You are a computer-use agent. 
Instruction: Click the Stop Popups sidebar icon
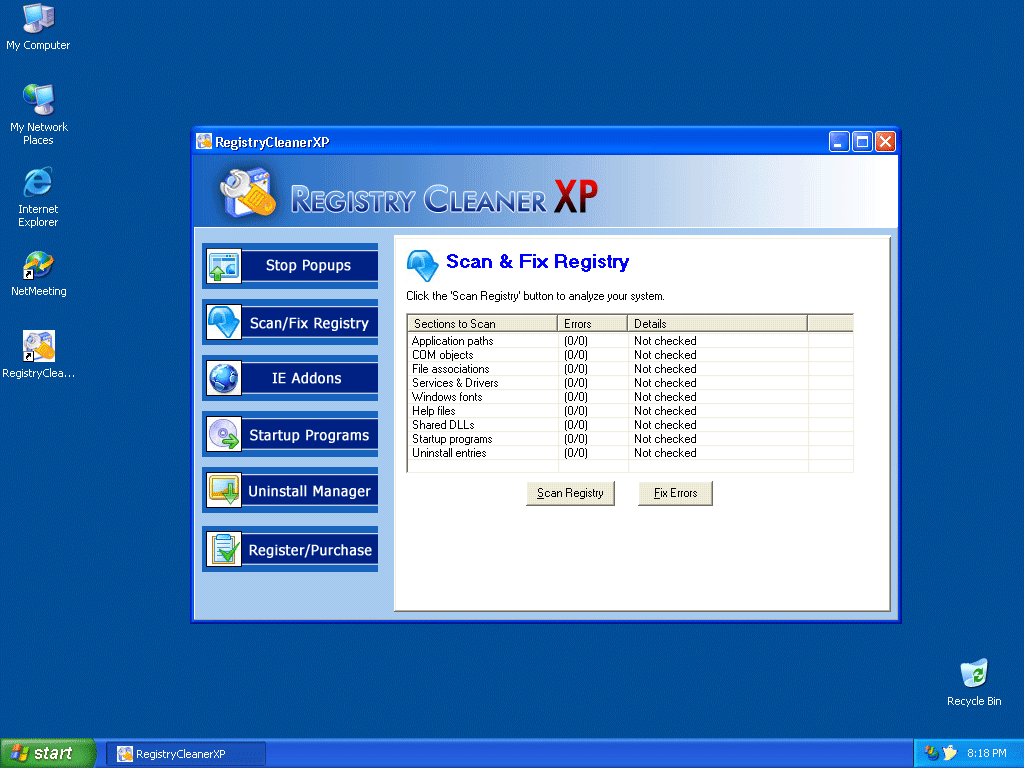224,266
